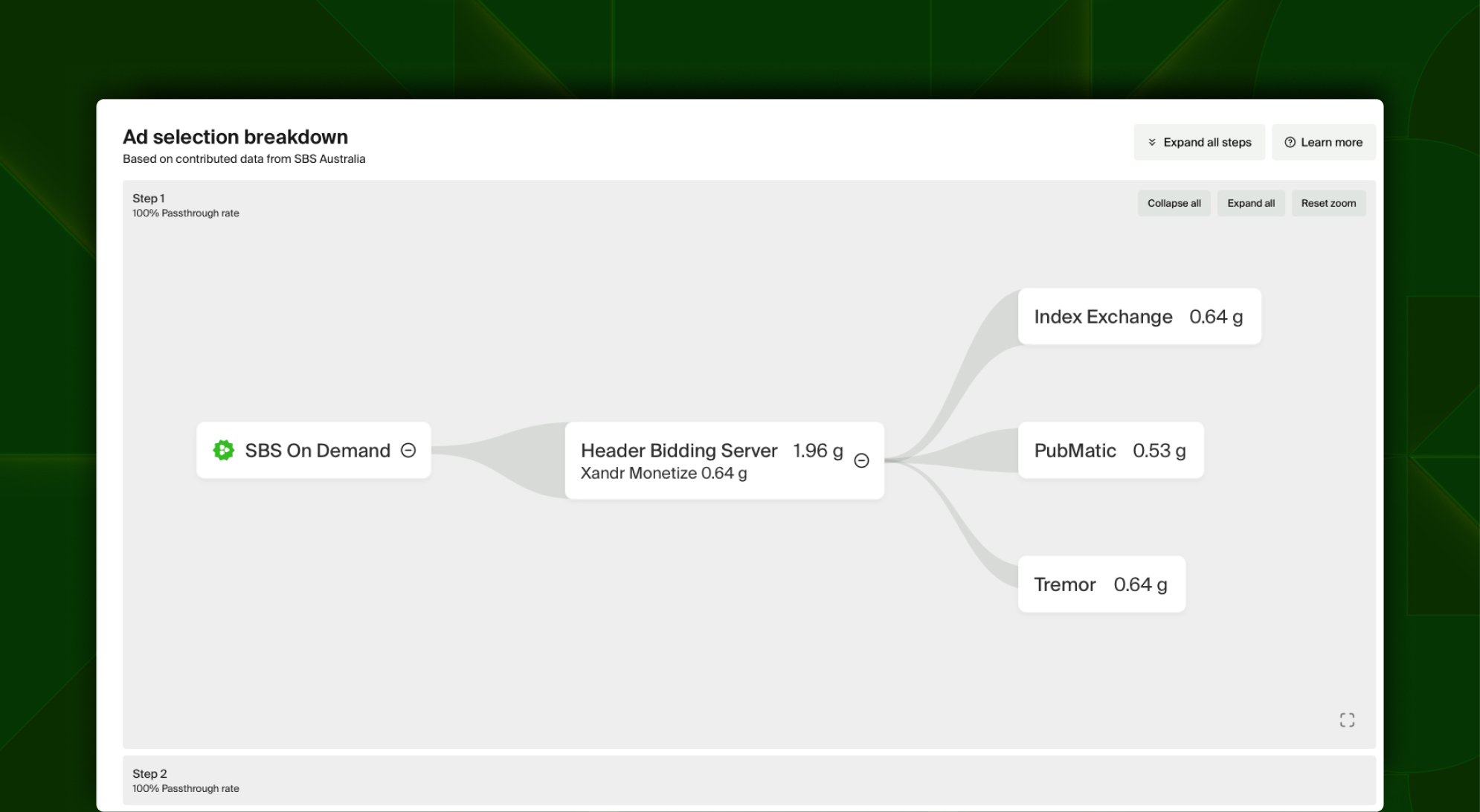Select the PubMatic 0.53 g node

[x=1110, y=451]
